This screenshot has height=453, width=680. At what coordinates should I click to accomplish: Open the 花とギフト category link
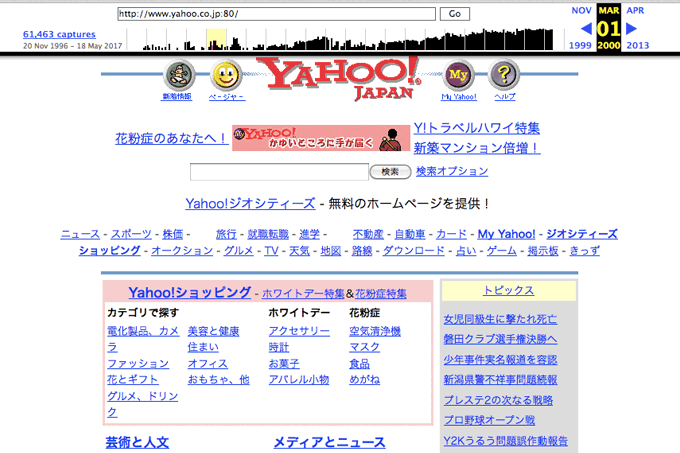[133, 379]
